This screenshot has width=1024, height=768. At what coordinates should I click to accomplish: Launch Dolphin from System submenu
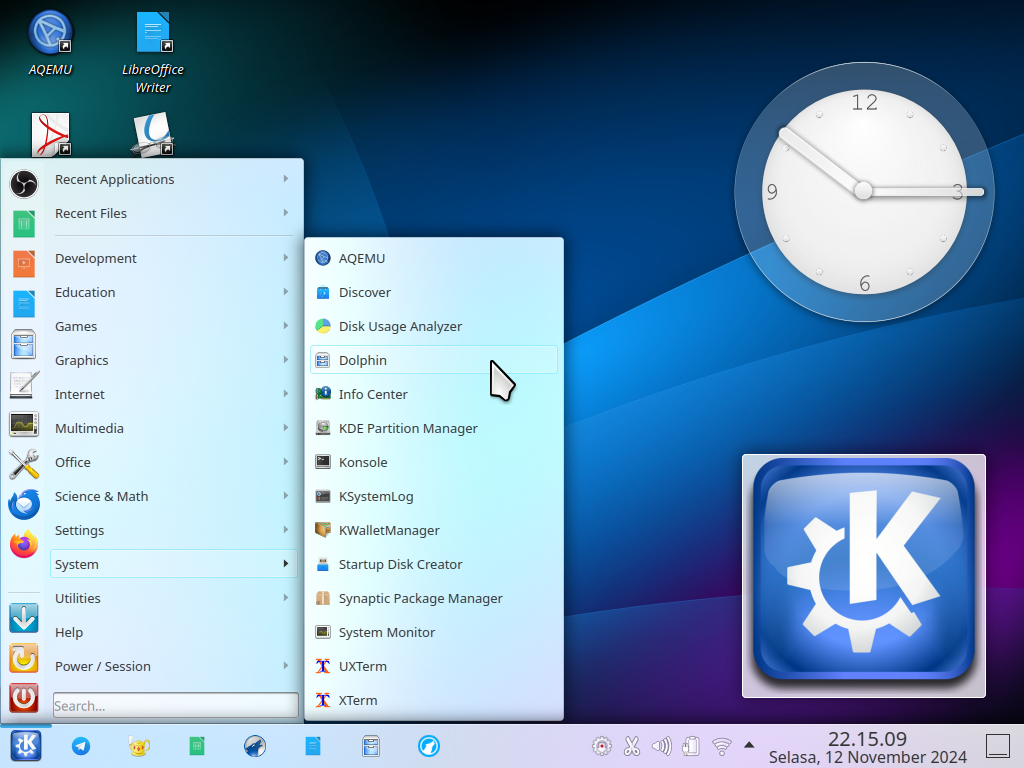point(434,360)
